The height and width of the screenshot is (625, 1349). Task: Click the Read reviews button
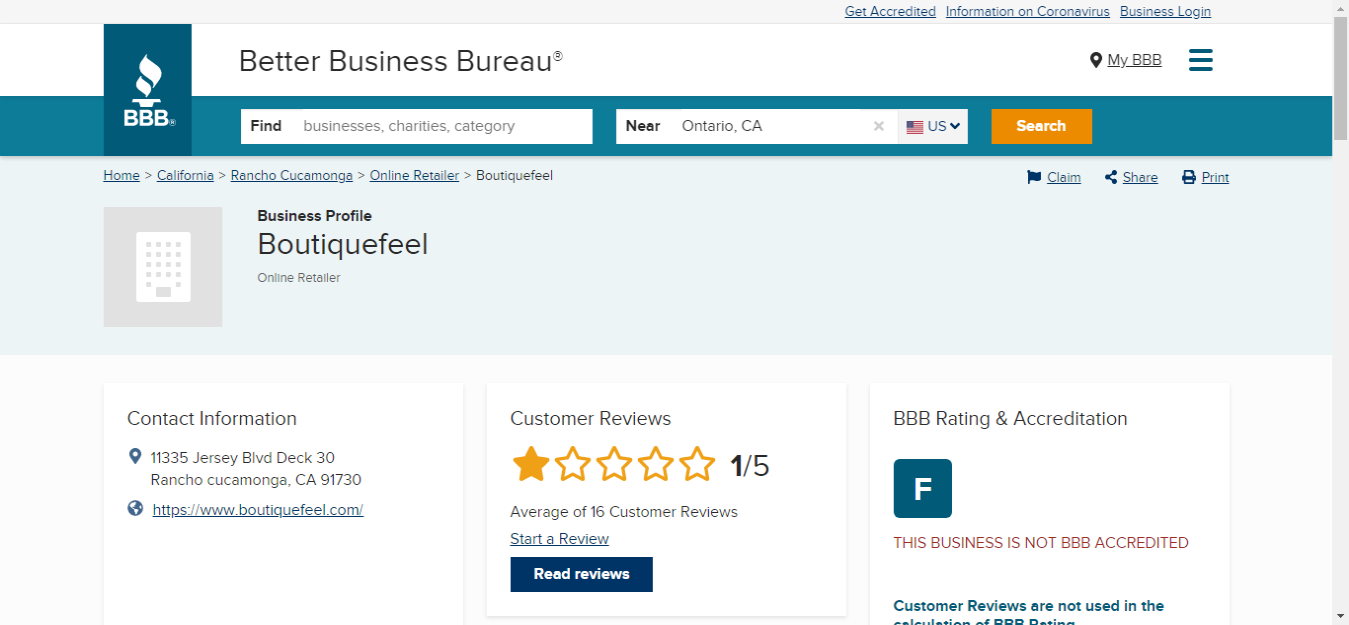(x=581, y=574)
